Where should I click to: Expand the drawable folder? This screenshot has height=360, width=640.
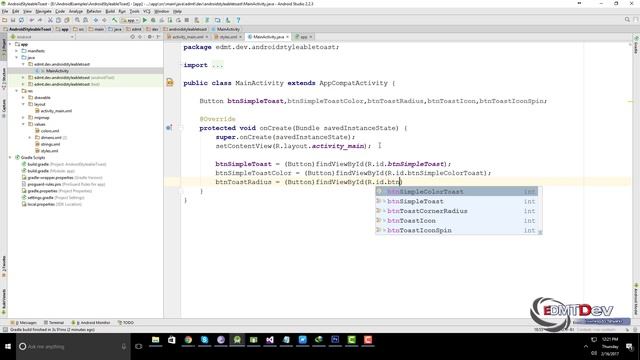coord(23,98)
